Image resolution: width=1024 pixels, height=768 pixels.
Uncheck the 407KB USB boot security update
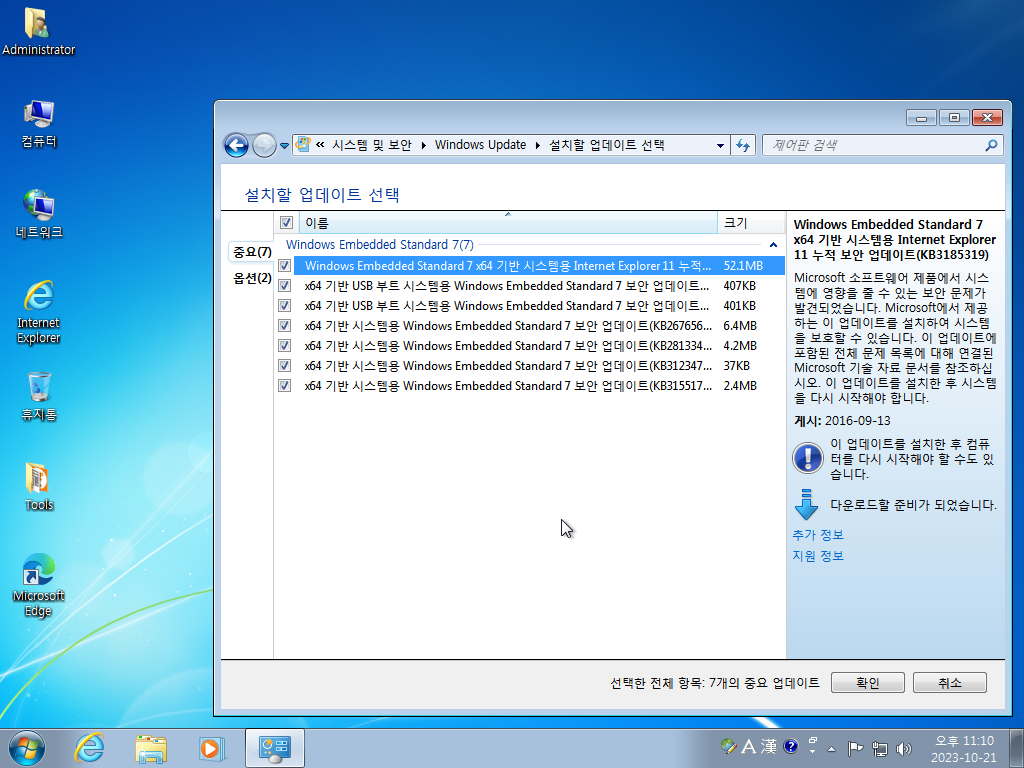coord(285,285)
